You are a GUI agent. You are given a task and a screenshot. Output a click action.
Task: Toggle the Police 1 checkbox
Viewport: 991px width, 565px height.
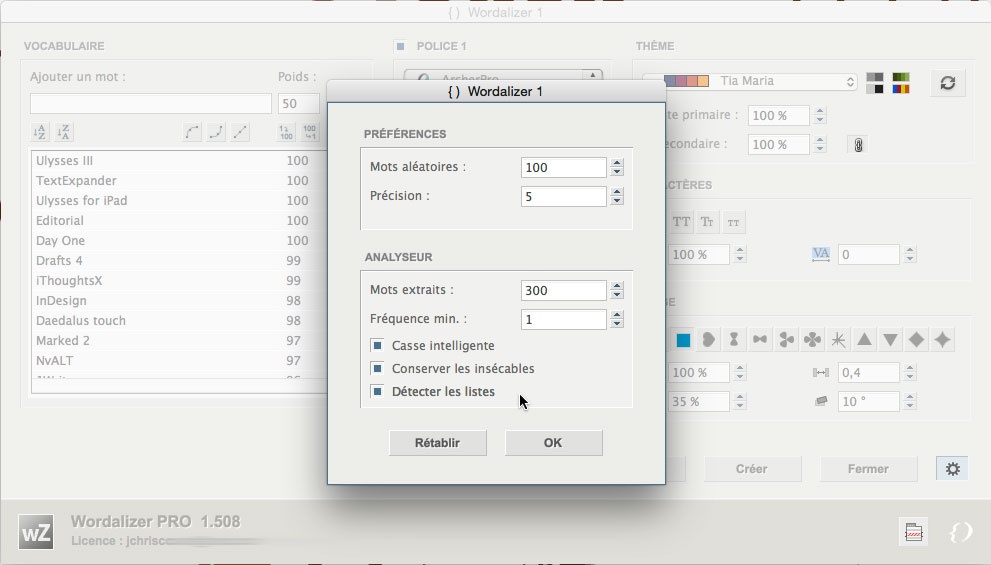coord(400,46)
